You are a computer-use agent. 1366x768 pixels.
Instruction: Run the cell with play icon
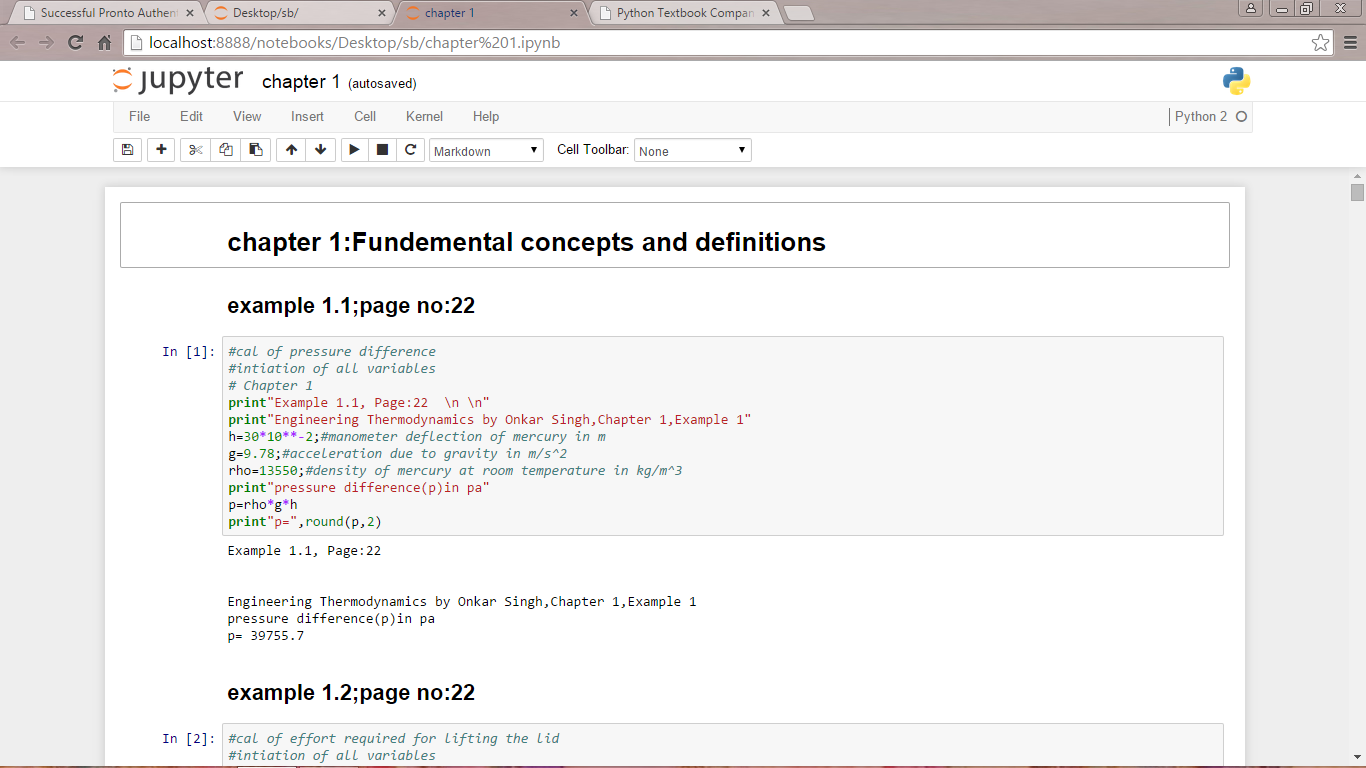pos(353,150)
